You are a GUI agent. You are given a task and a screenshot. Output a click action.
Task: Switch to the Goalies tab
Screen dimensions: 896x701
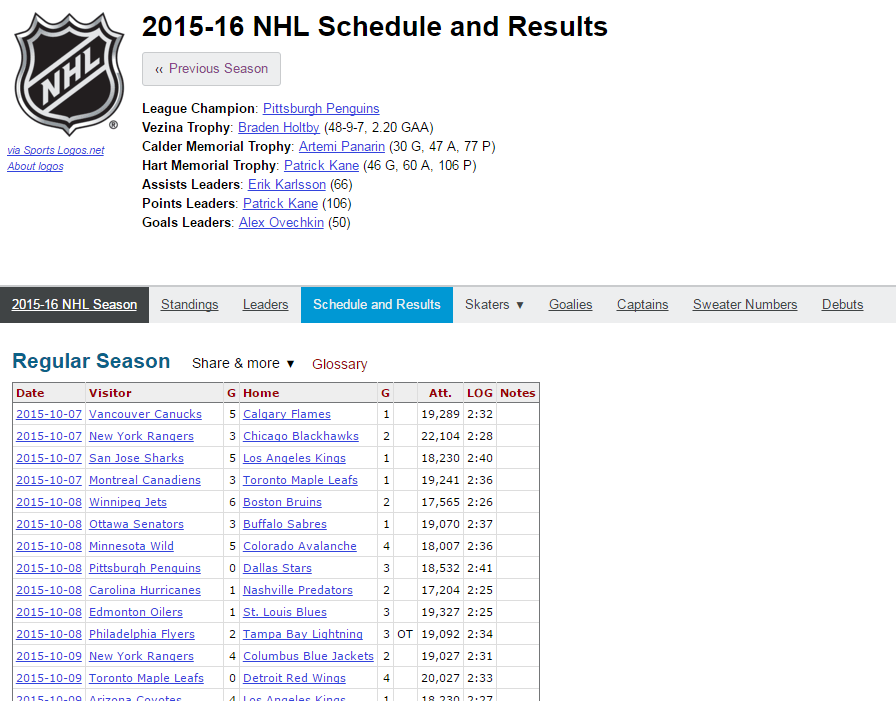(570, 304)
